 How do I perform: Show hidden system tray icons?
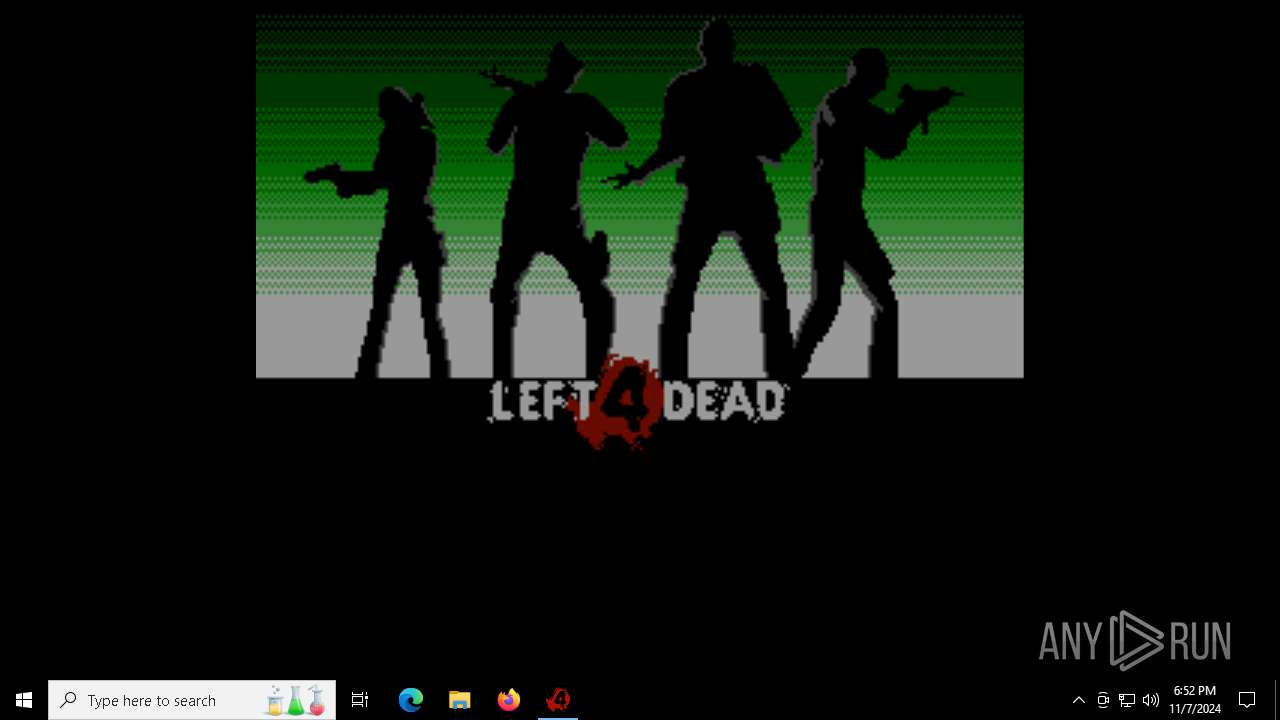tap(1079, 700)
